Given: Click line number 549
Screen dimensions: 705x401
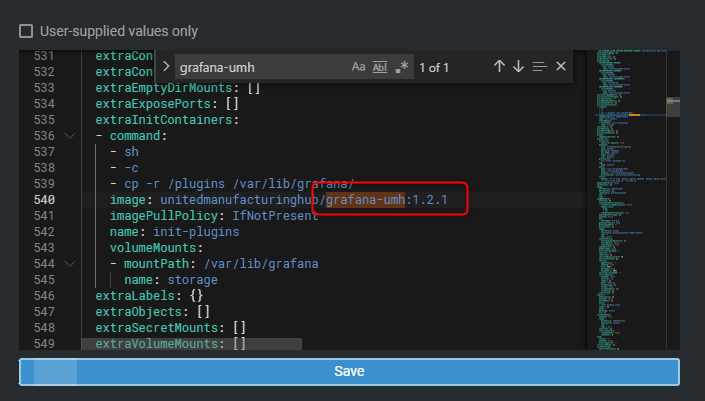Looking at the screenshot, I should [45, 344].
